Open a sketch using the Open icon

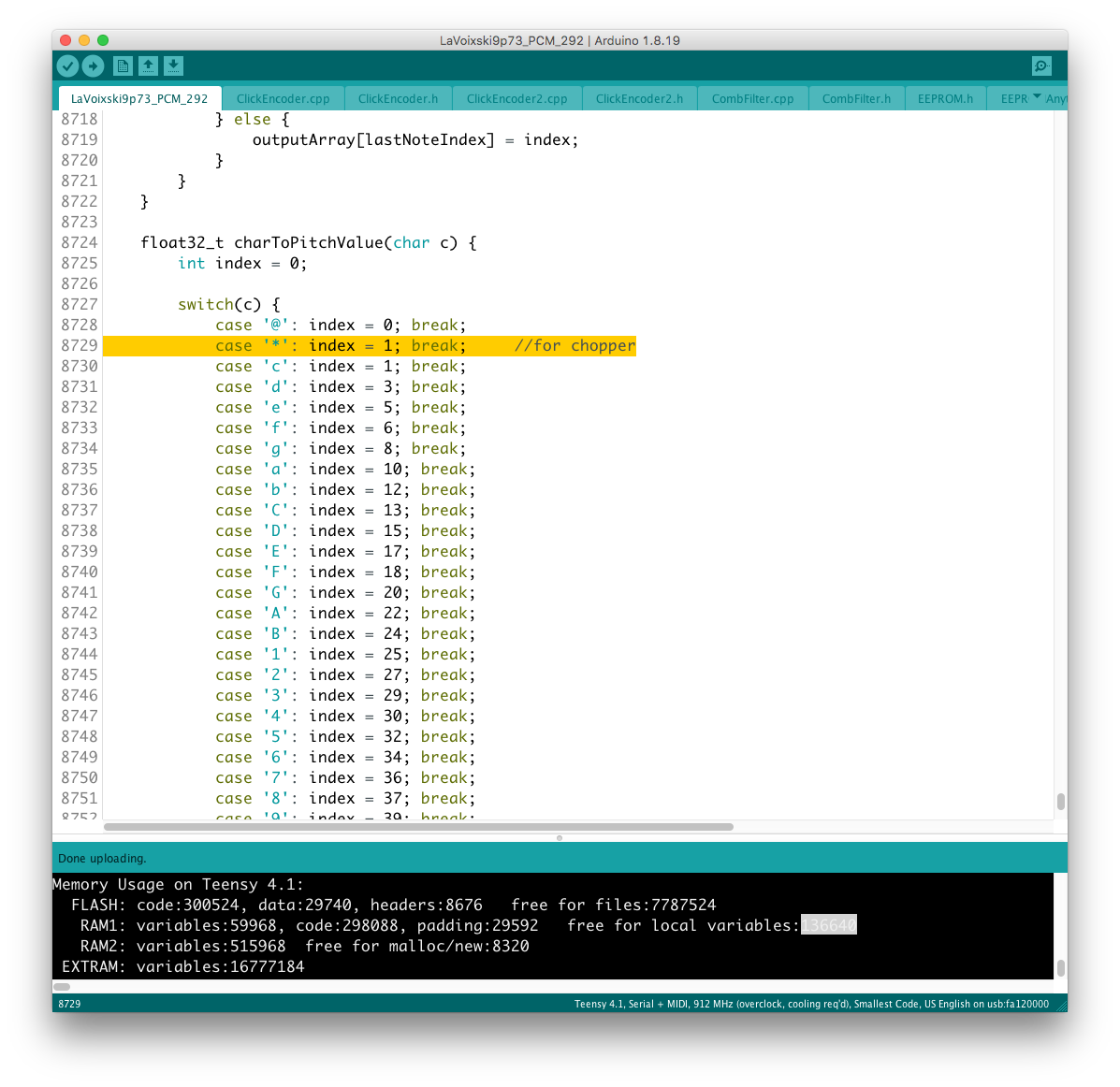click(x=148, y=65)
